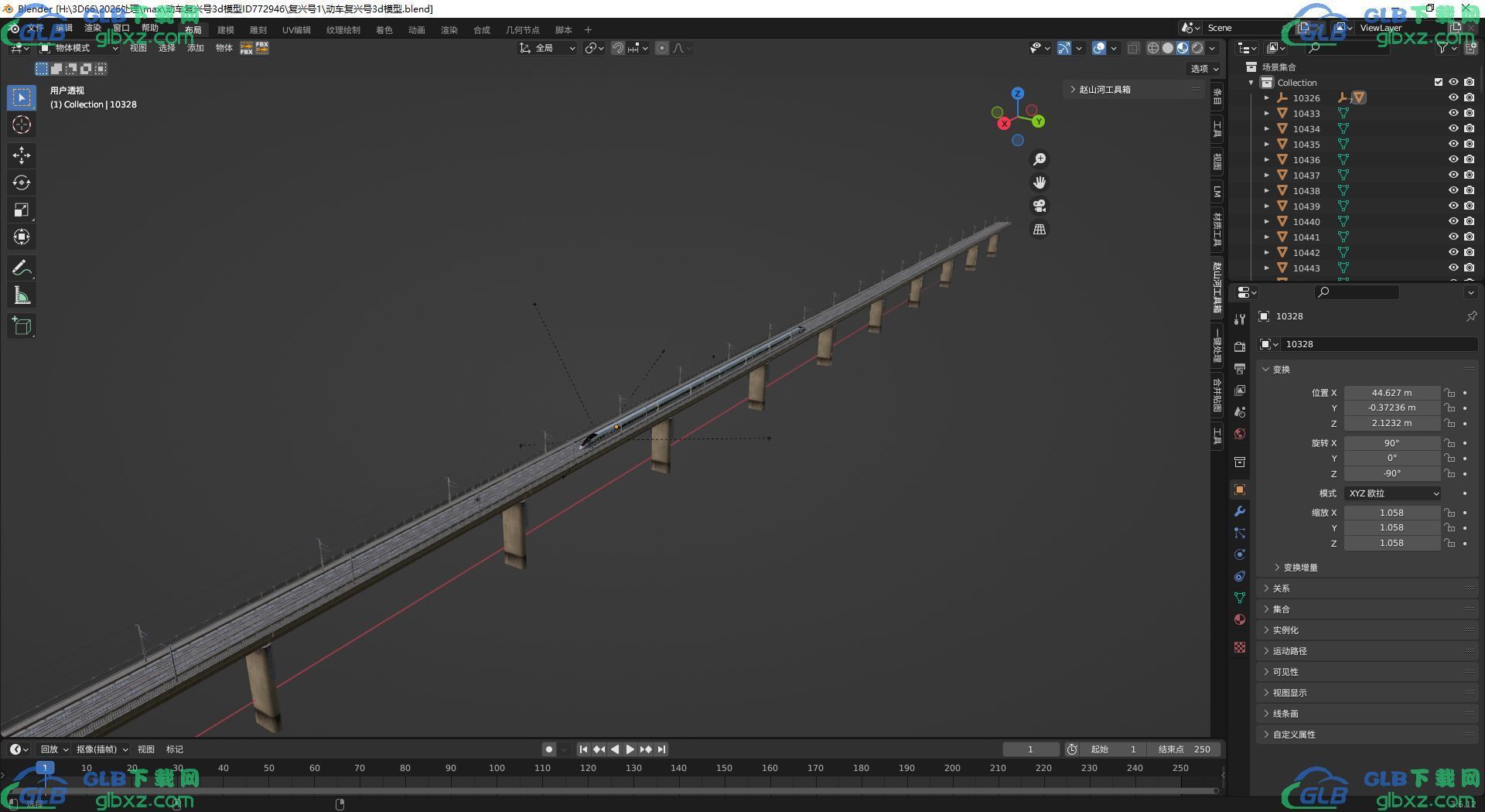Select the Add Cube tool

click(22, 326)
